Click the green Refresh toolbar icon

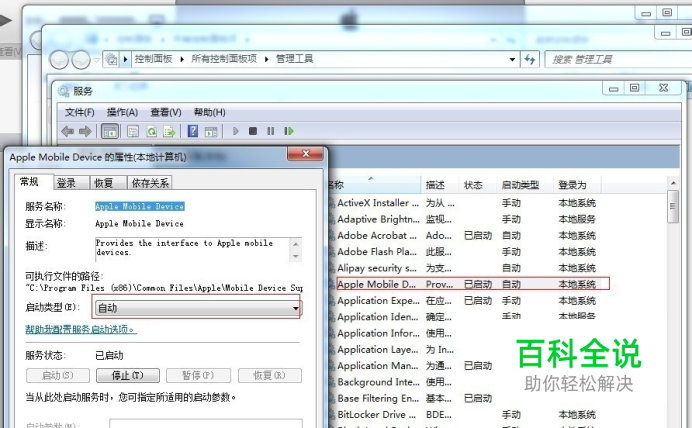click(151, 131)
